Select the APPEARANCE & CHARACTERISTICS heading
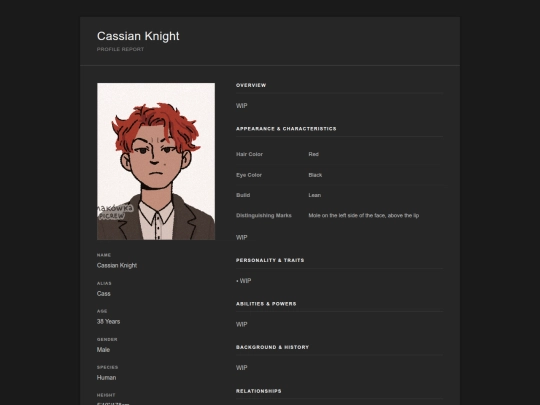The height and width of the screenshot is (405, 540). (x=286, y=129)
